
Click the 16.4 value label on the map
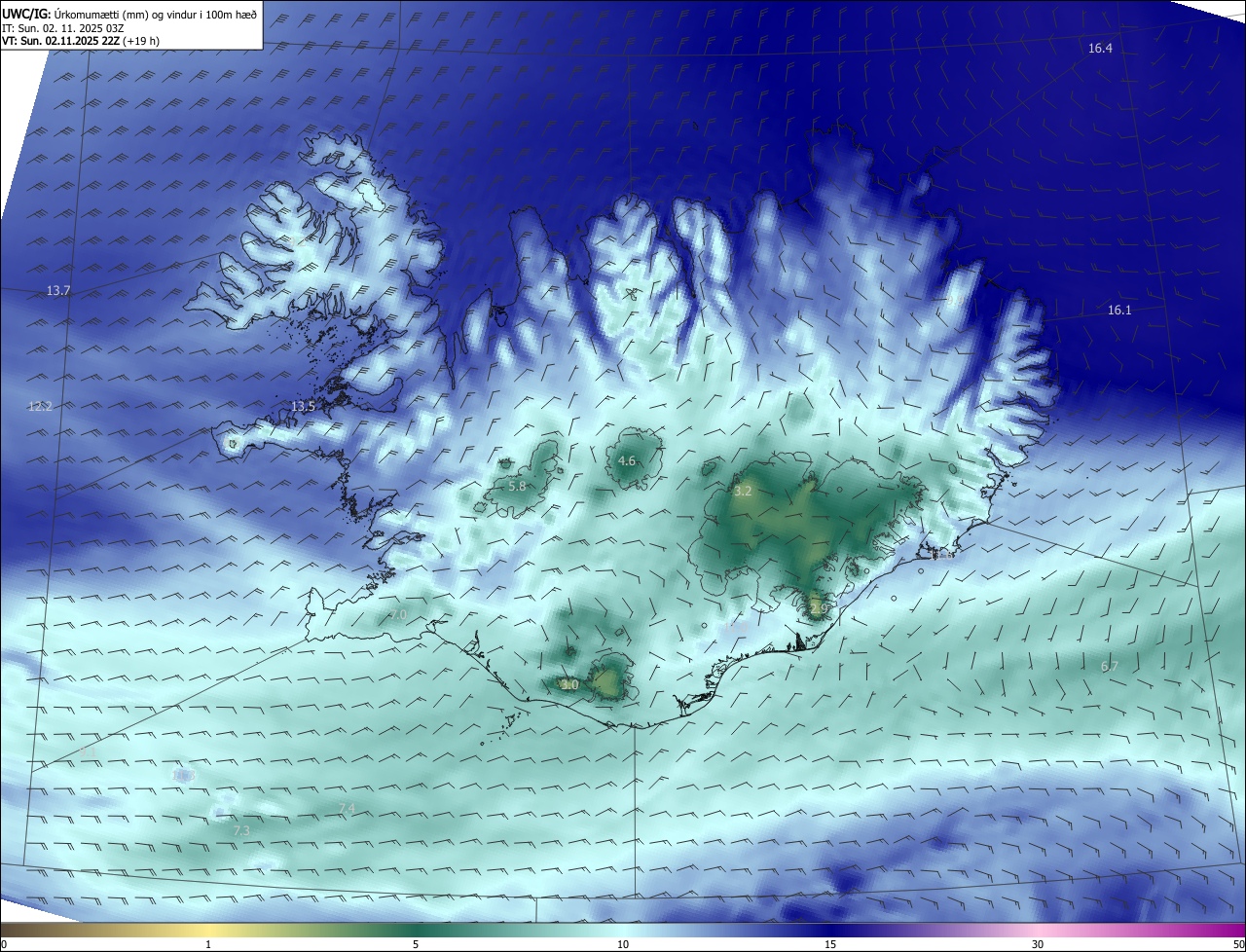click(x=1100, y=48)
